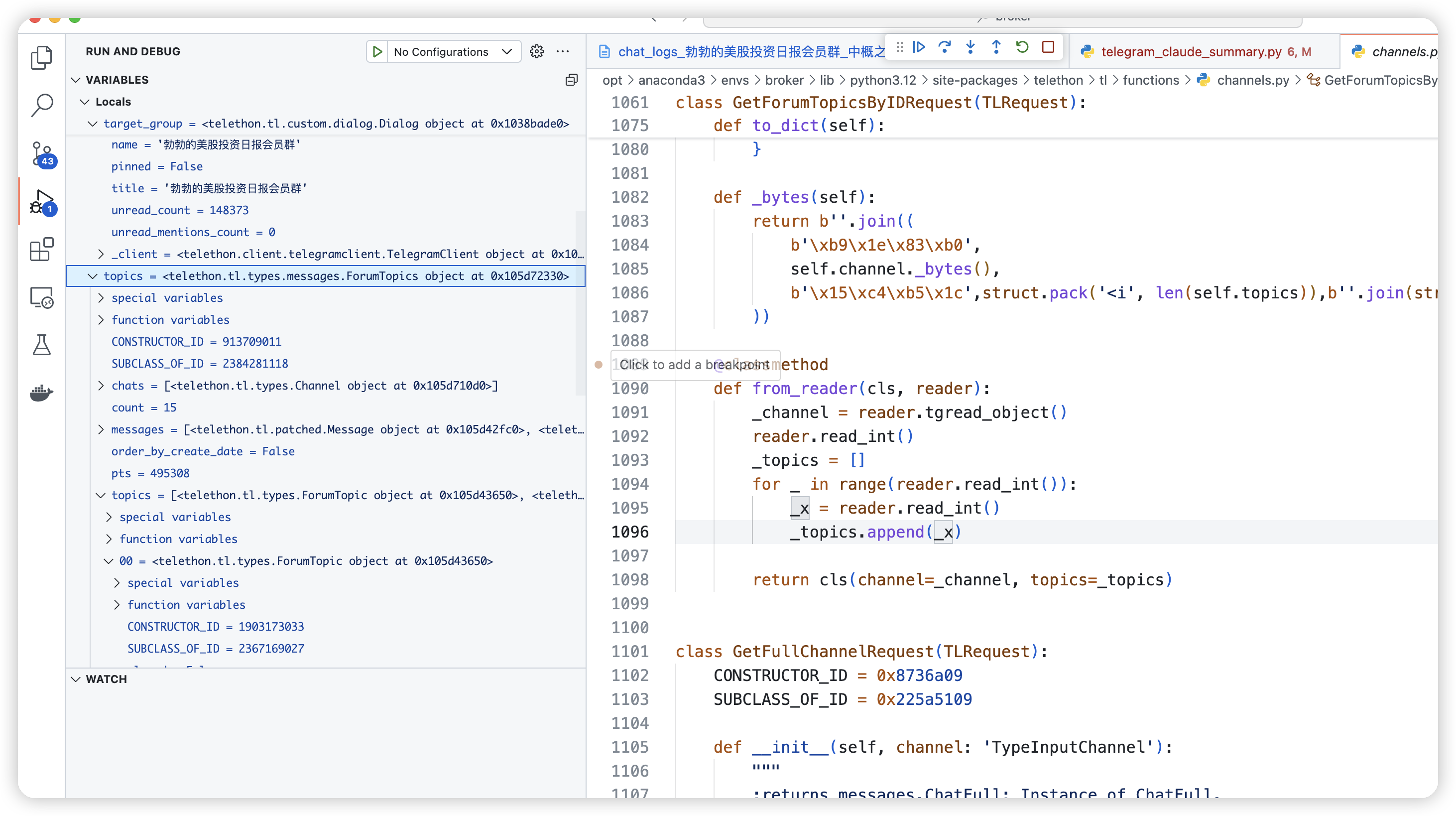The height and width of the screenshot is (816, 1456).
Task: Collapse the target_group variable
Action: coord(93,123)
